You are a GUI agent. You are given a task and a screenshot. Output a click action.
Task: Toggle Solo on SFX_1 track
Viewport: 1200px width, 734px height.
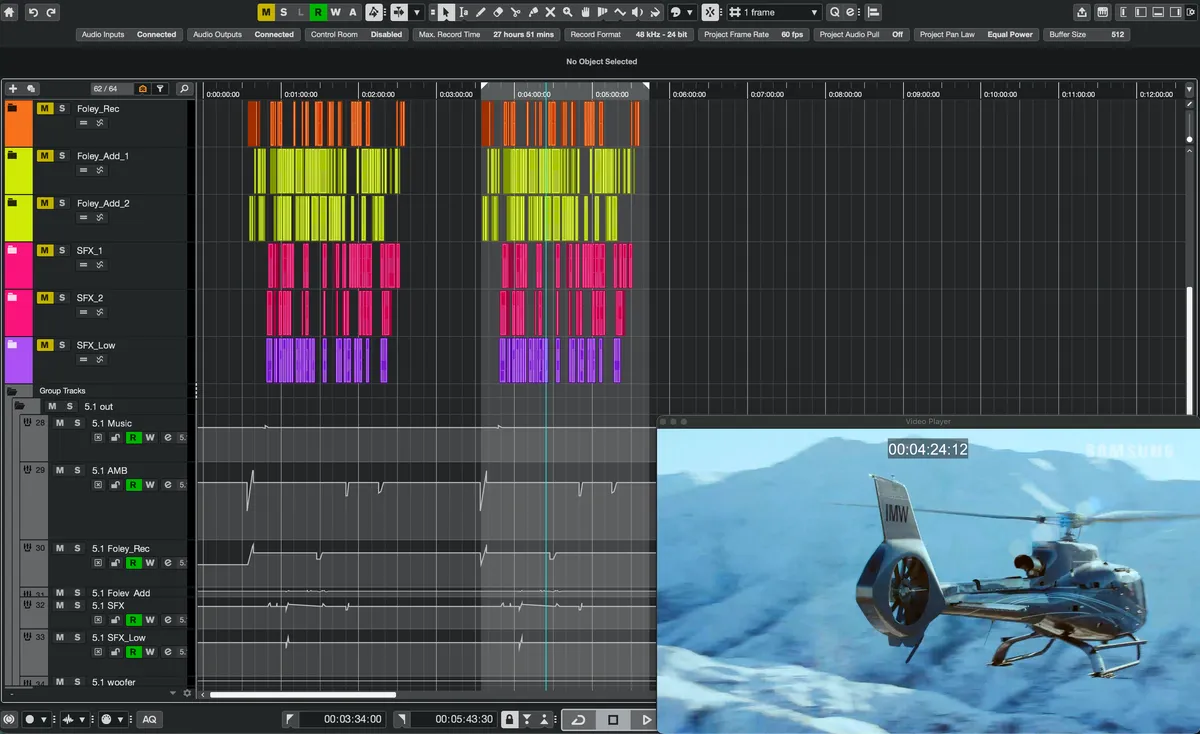pyautogui.click(x=62, y=250)
